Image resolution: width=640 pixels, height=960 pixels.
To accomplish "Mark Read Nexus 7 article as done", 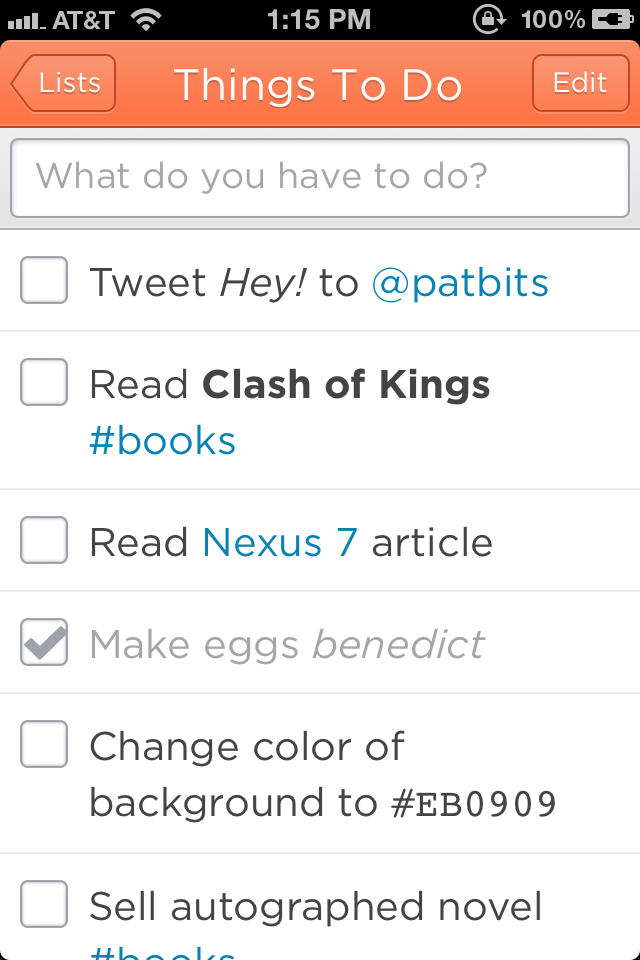I will point(43,540).
